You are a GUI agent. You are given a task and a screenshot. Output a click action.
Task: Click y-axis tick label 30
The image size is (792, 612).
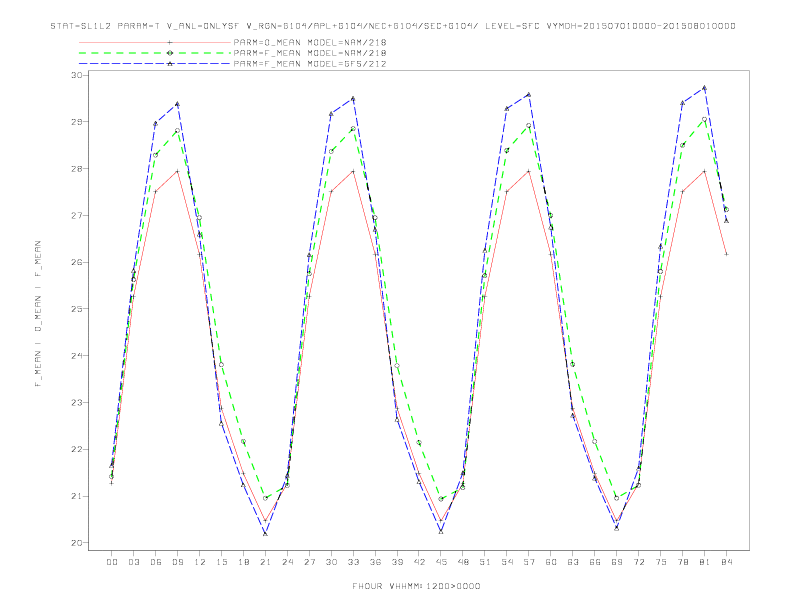[x=76, y=75]
